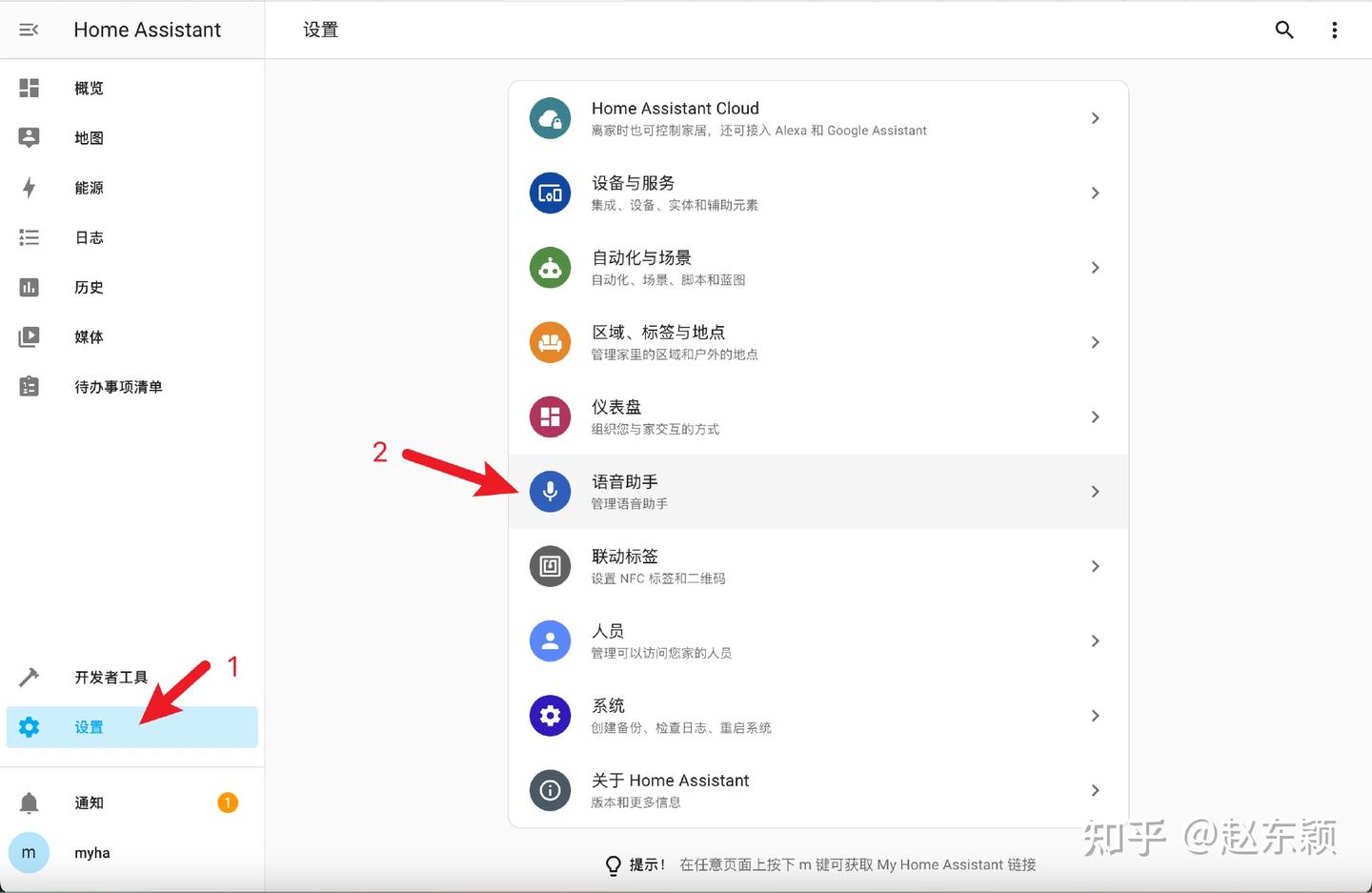Click the 能源 lightning bolt icon
1372x893 pixels.
click(30, 188)
